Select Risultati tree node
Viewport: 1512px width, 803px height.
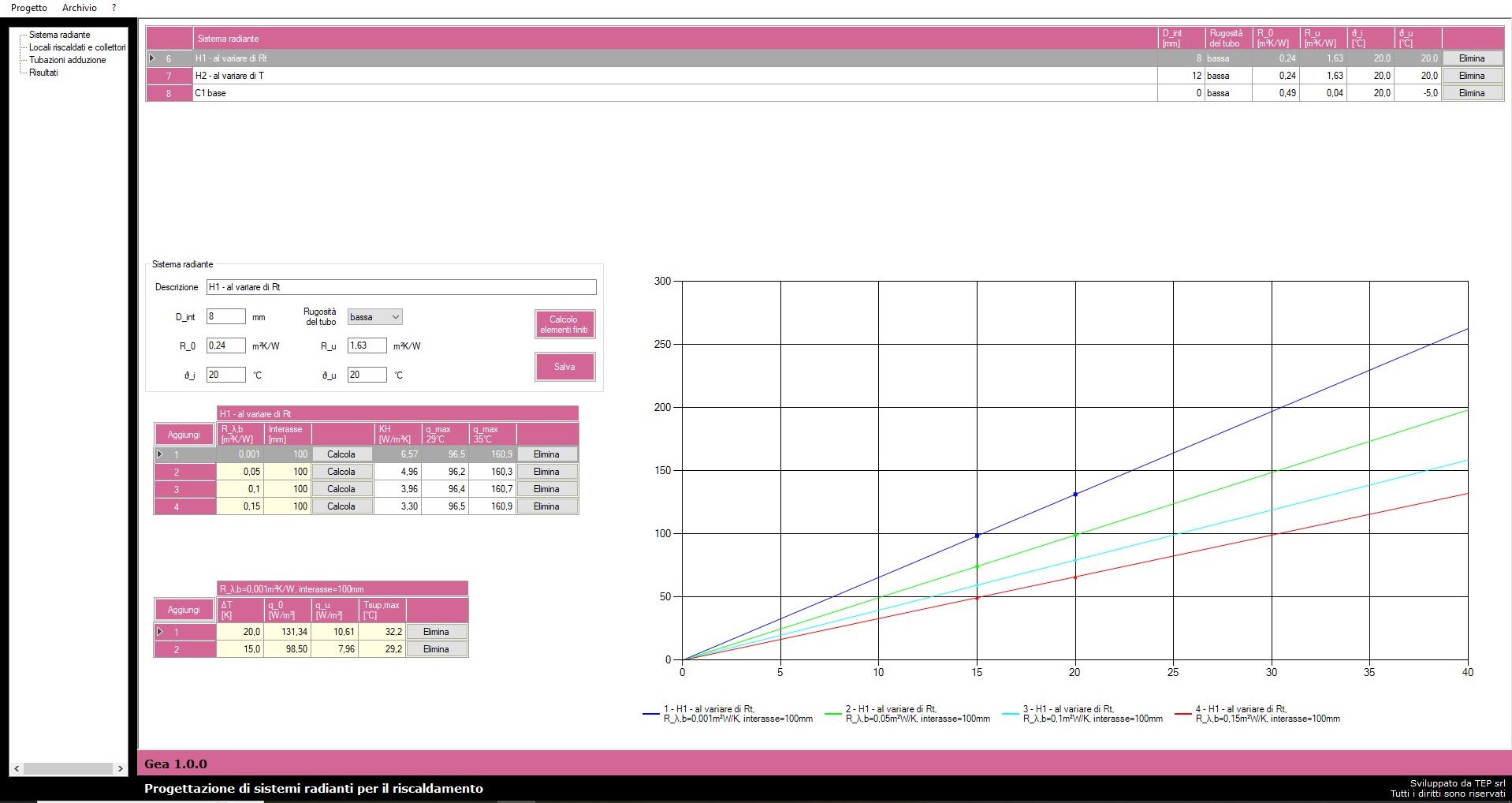point(43,73)
